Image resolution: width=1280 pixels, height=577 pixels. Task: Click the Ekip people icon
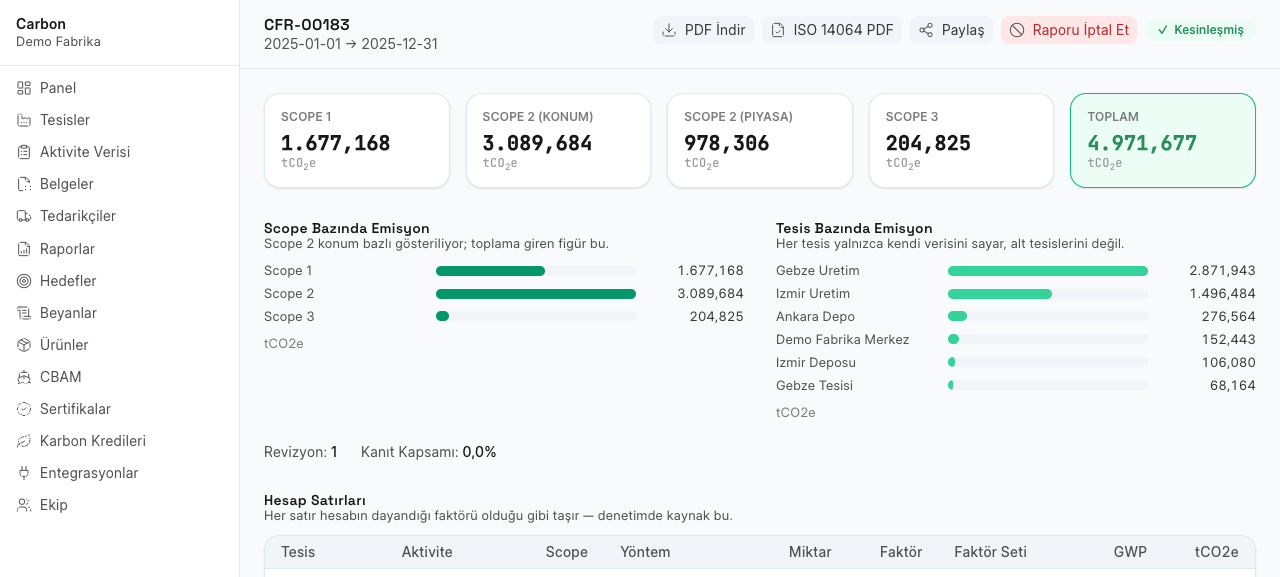coord(24,505)
